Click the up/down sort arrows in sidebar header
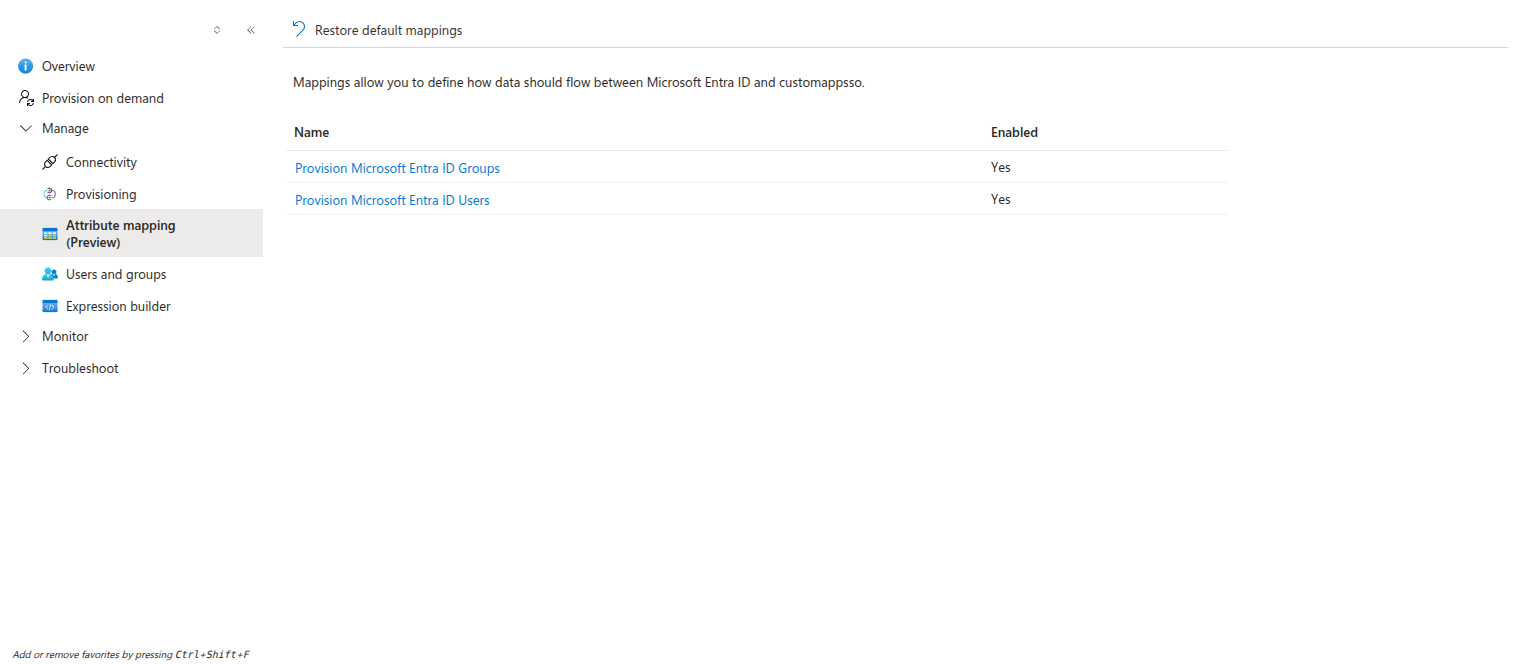 click(x=217, y=30)
